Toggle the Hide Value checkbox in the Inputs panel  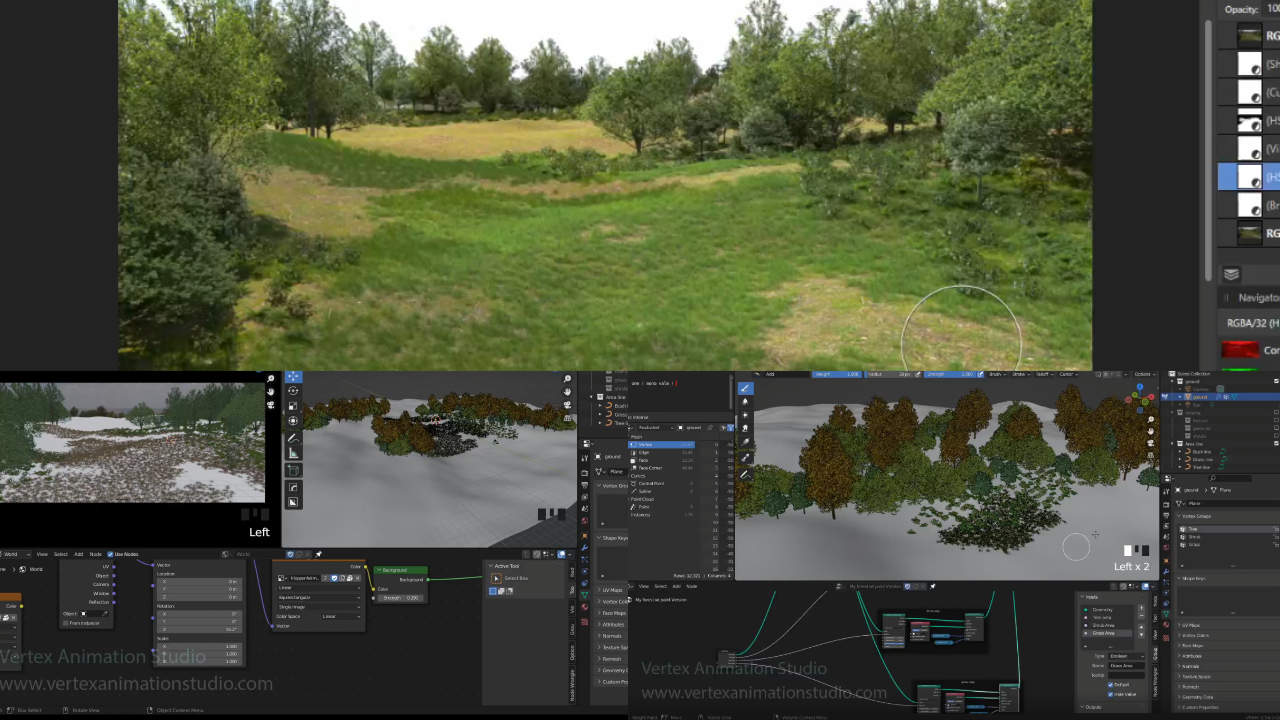tap(1111, 694)
